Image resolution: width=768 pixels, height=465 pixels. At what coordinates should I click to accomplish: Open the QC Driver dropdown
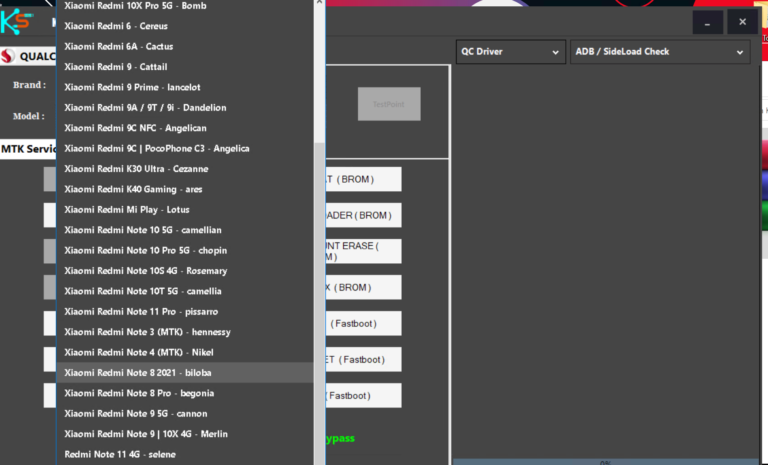pyautogui.click(x=510, y=52)
